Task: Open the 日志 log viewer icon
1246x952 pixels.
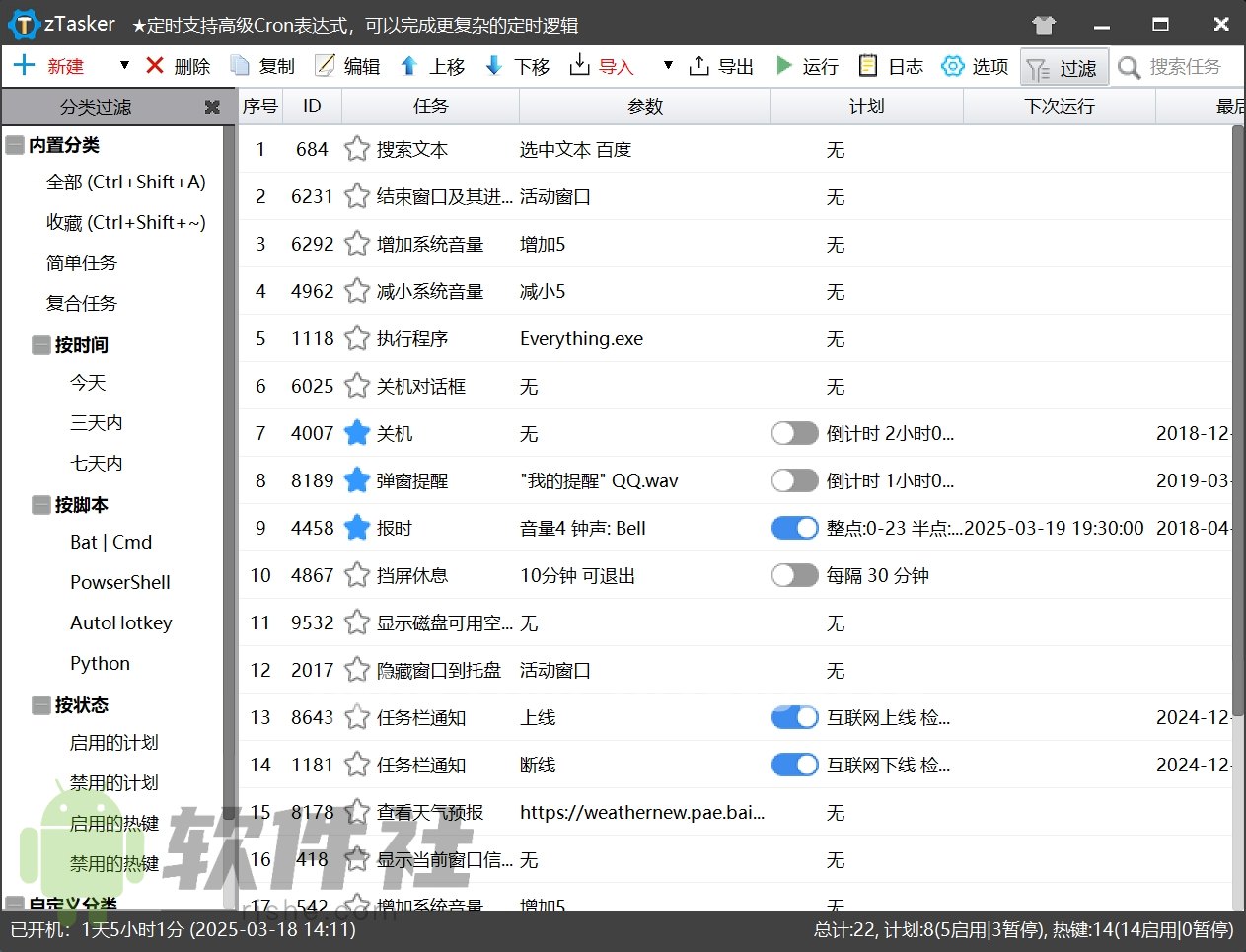Action: 868,66
